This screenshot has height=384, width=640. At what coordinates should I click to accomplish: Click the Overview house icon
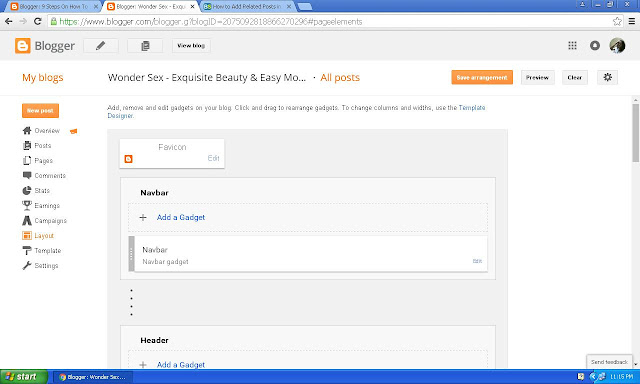(x=27, y=131)
